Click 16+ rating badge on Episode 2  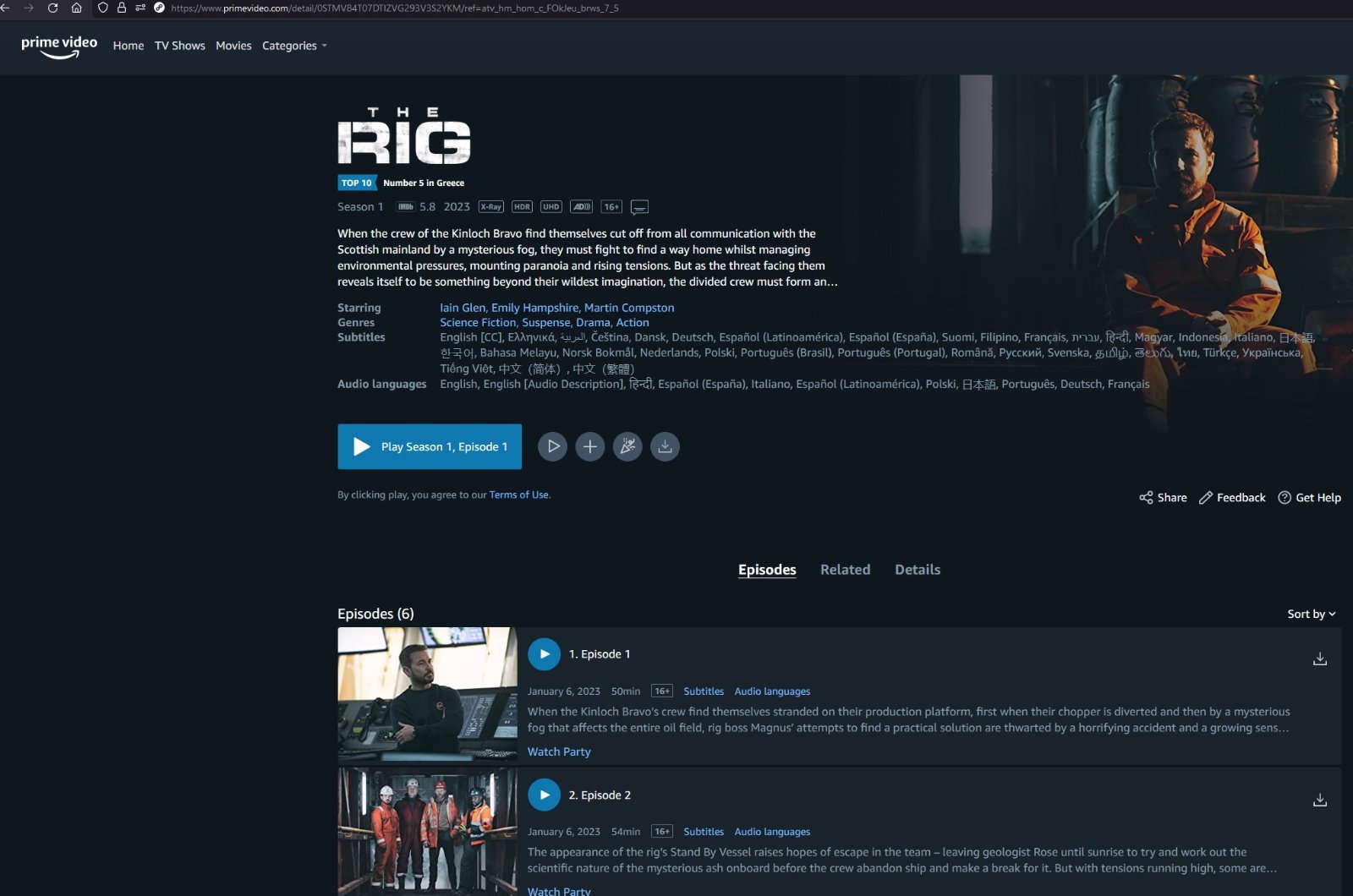pos(662,832)
